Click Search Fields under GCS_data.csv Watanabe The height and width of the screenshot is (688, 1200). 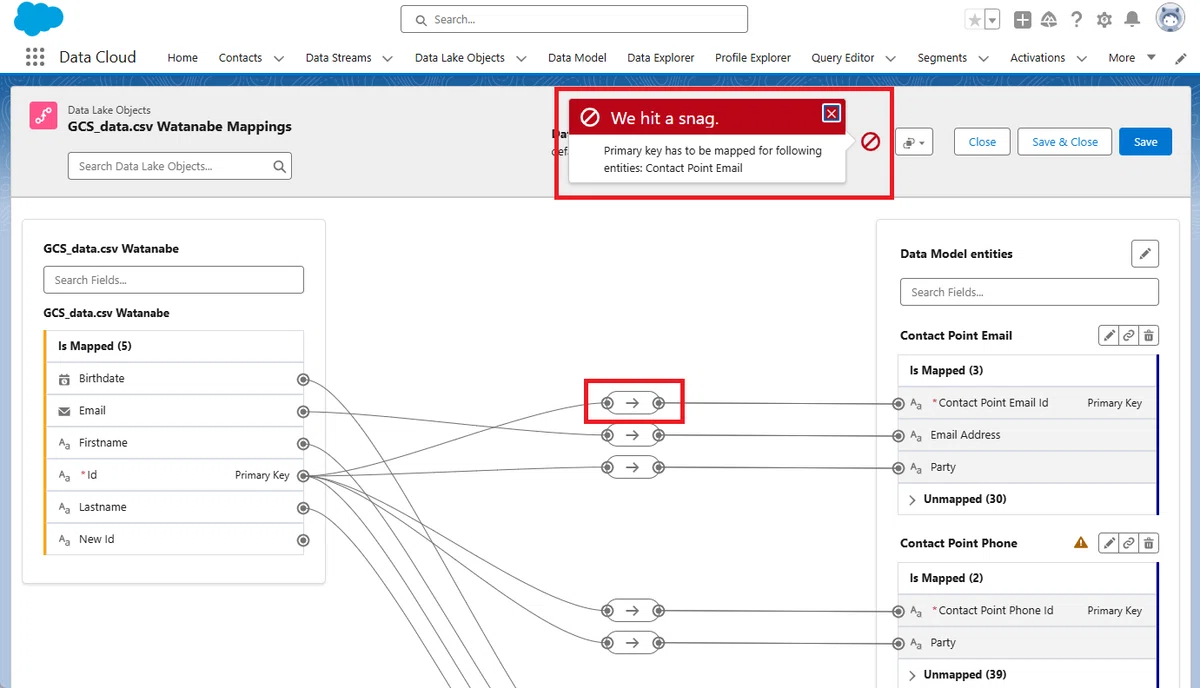tap(174, 280)
